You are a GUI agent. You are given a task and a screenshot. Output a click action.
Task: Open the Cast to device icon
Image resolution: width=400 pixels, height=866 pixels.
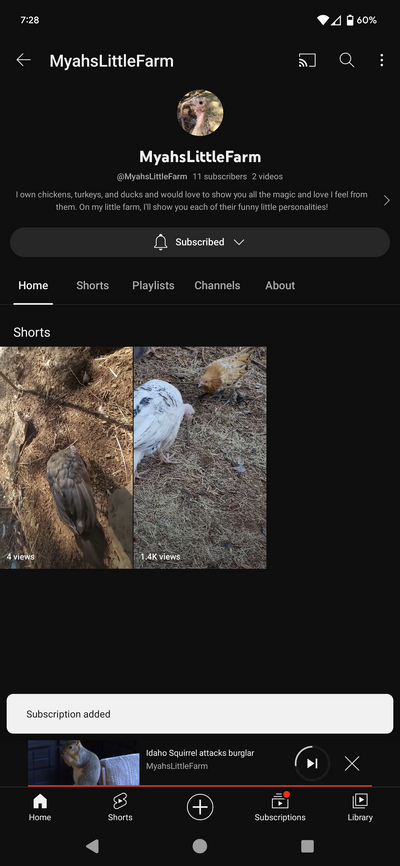pos(307,60)
